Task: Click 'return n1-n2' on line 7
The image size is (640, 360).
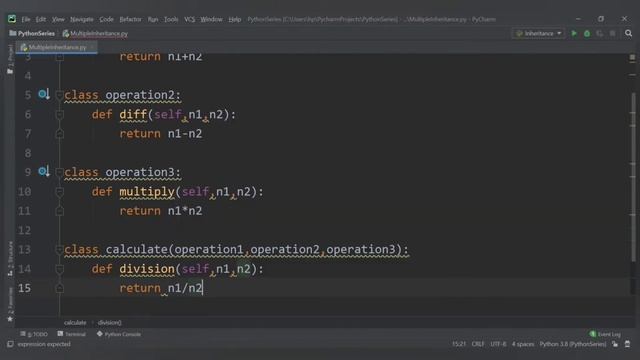Action: [x=161, y=133]
